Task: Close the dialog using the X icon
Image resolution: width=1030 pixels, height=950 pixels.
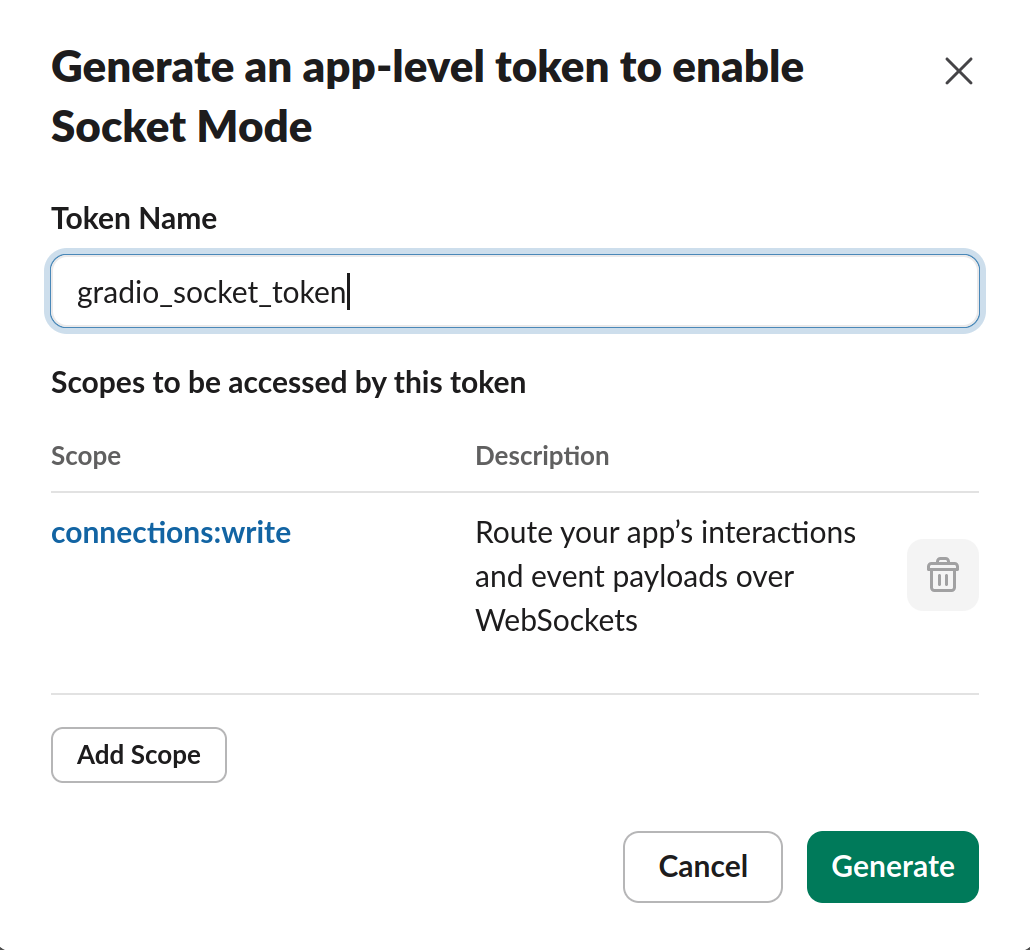Action: pos(958,71)
